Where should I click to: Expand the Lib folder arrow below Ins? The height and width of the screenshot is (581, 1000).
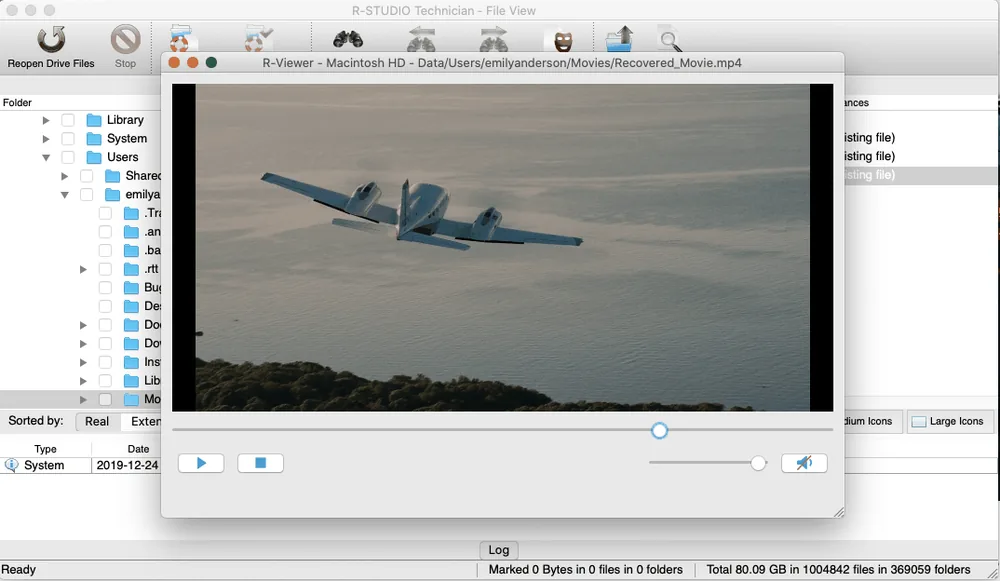coord(83,381)
